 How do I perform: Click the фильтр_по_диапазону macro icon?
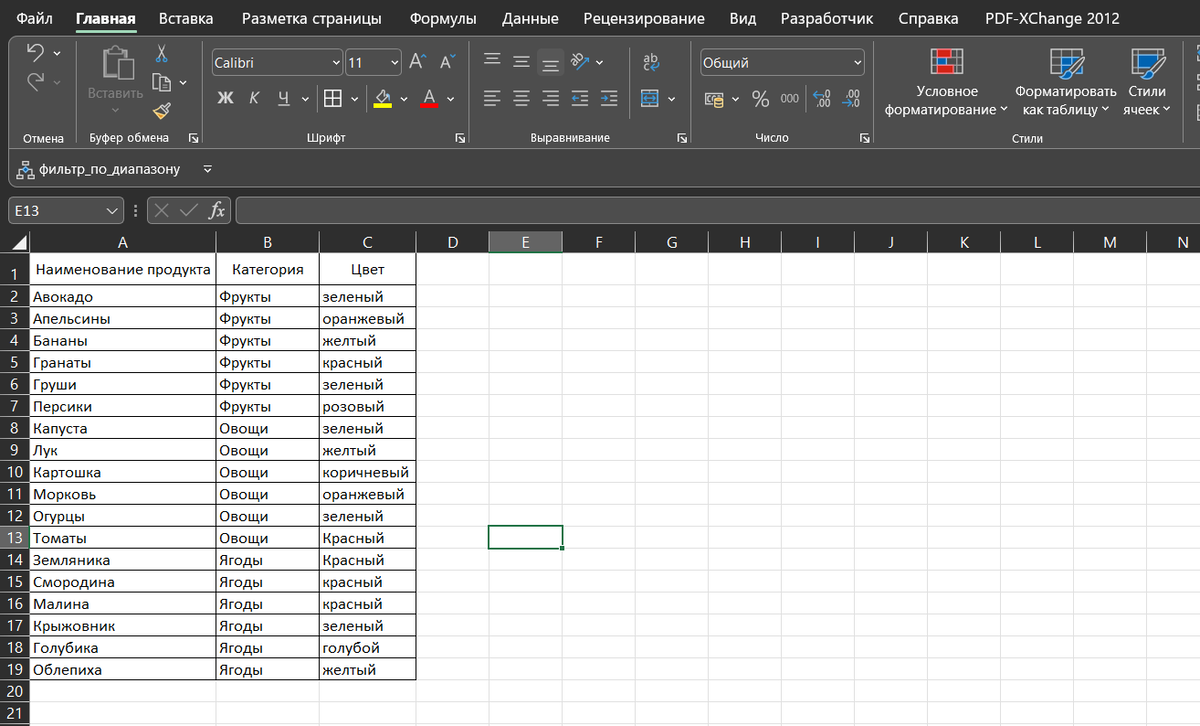click(25, 169)
